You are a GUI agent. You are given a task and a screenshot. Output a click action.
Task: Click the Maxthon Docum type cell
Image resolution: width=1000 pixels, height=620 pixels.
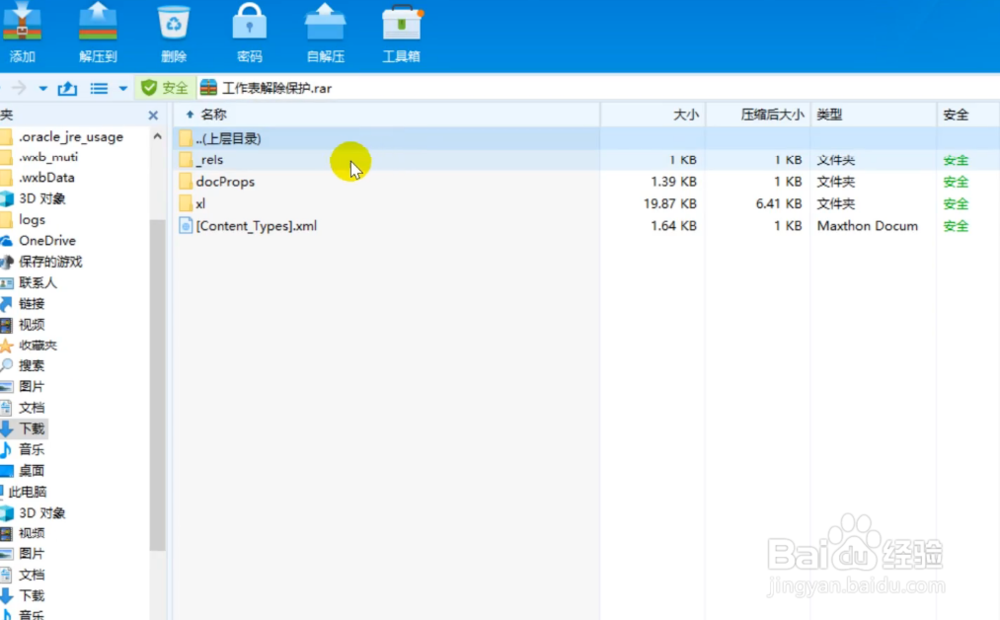[x=867, y=226]
